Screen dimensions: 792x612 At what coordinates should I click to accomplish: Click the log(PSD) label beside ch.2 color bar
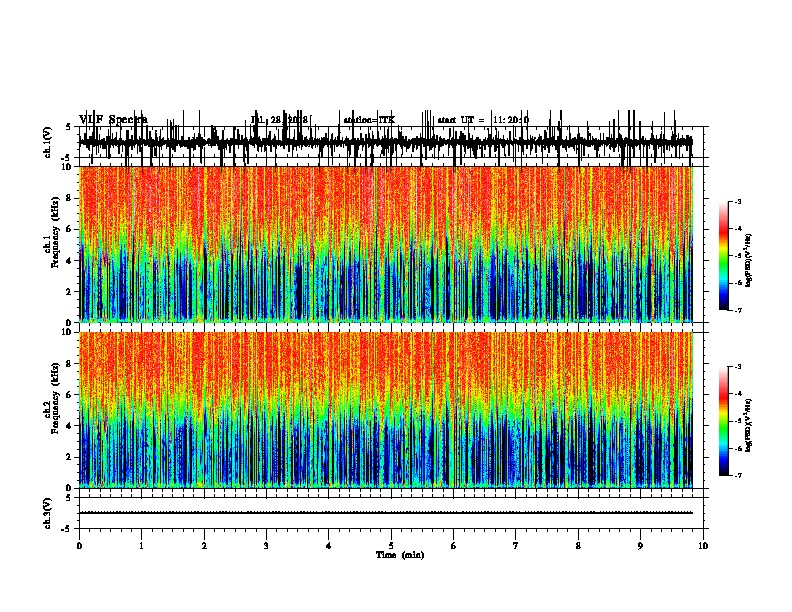[749, 425]
